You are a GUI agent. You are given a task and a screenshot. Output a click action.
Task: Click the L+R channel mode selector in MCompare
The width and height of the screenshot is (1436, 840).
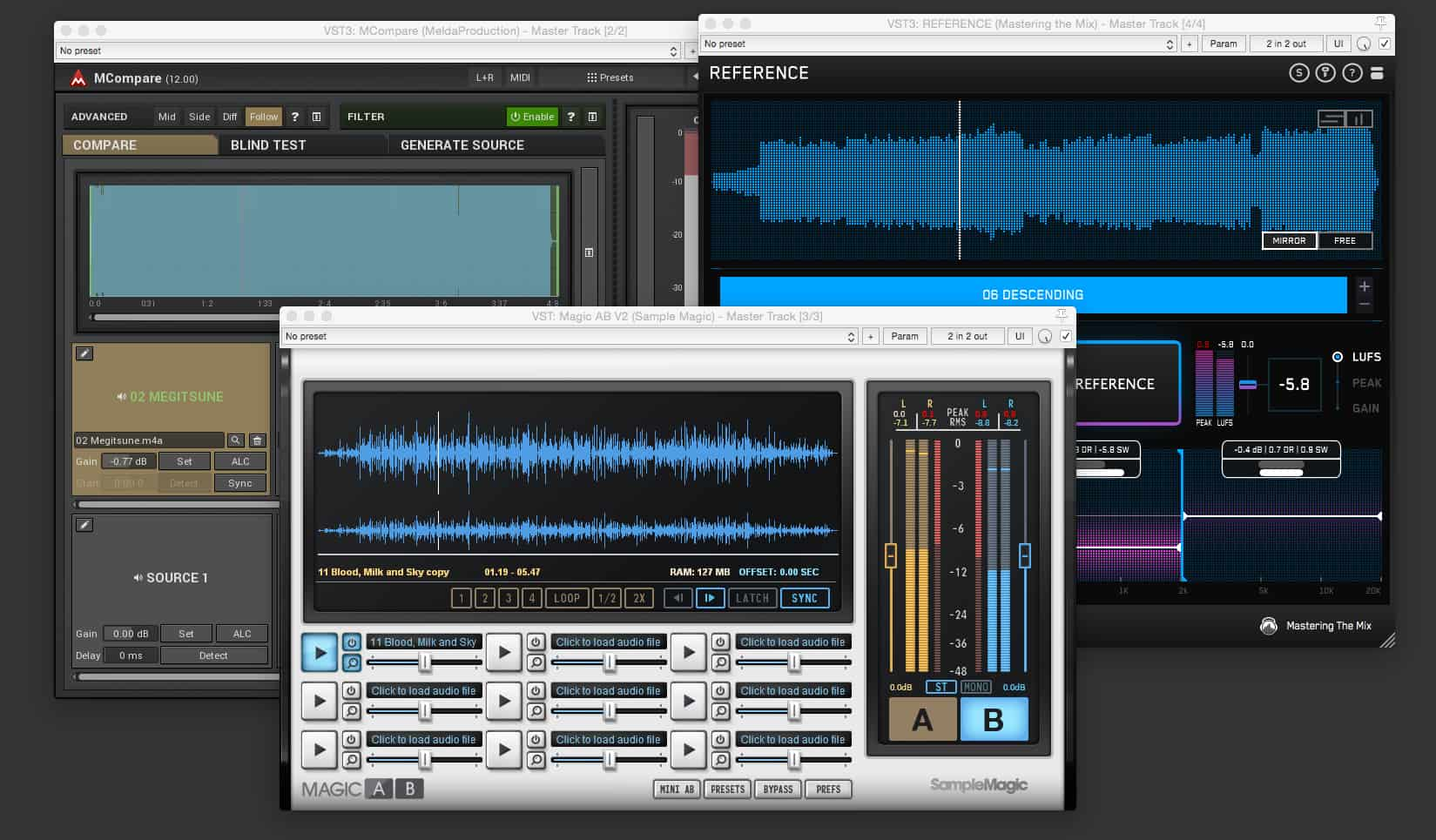(485, 77)
